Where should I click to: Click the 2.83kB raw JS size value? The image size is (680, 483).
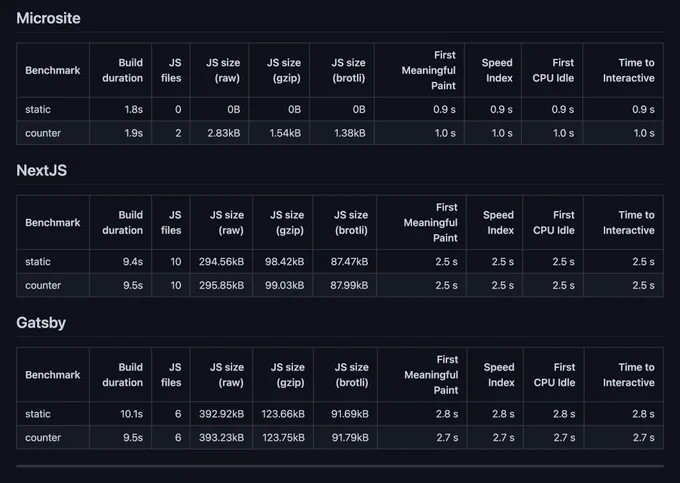(224, 133)
